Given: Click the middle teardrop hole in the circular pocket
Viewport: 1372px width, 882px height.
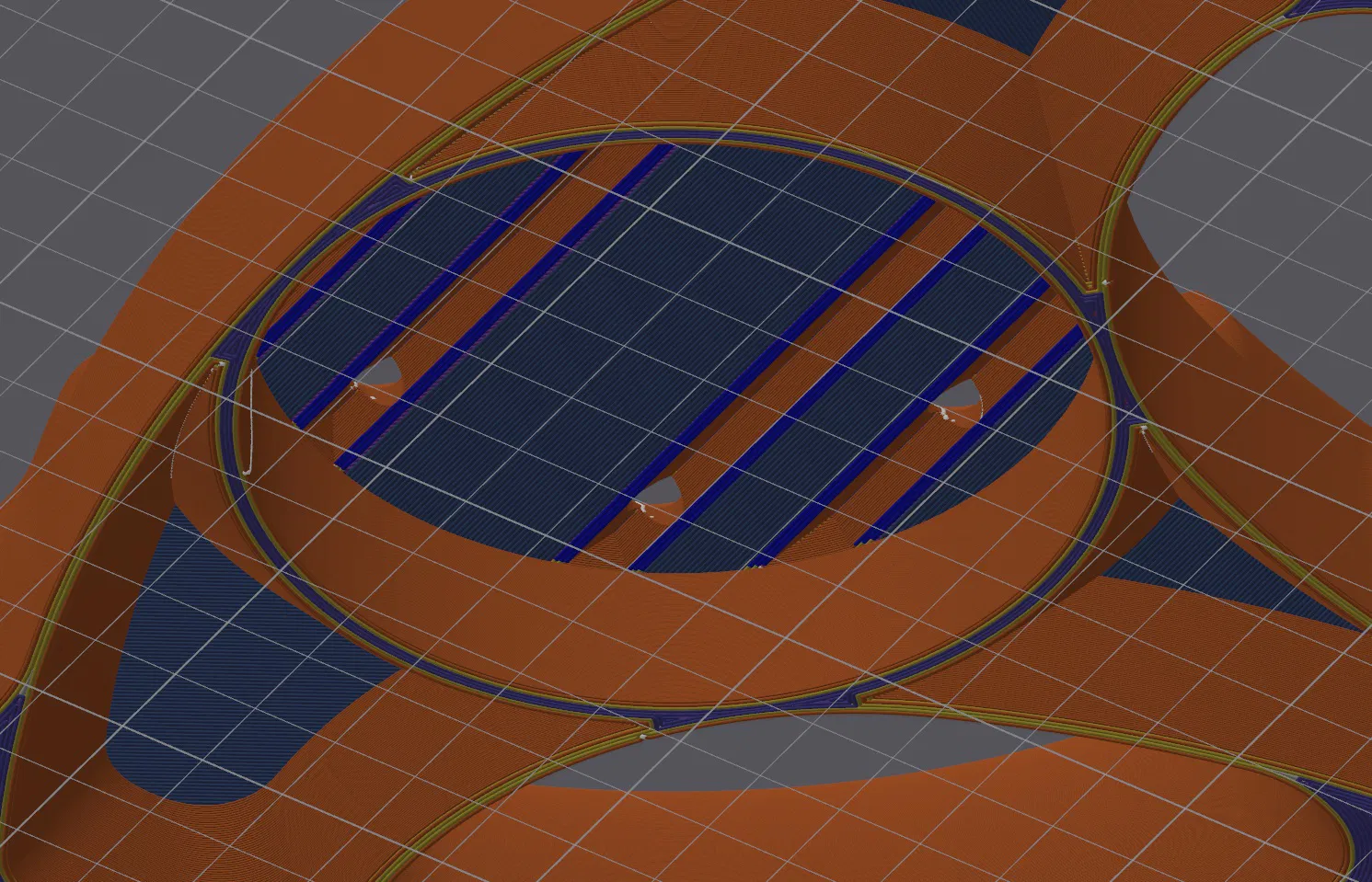Looking at the screenshot, I should (x=660, y=492).
